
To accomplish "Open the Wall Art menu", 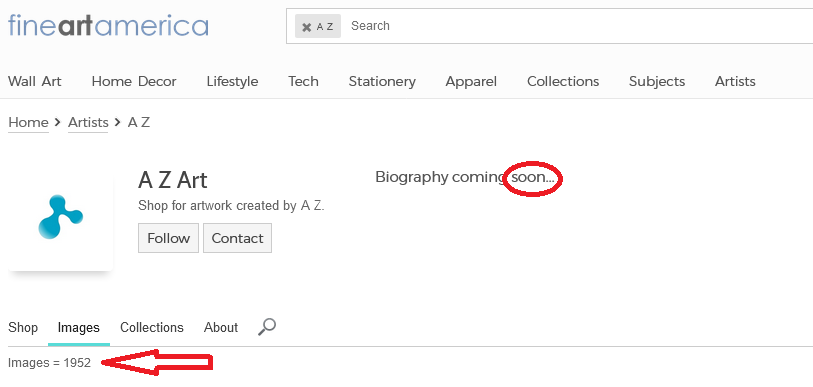I will (x=35, y=81).
